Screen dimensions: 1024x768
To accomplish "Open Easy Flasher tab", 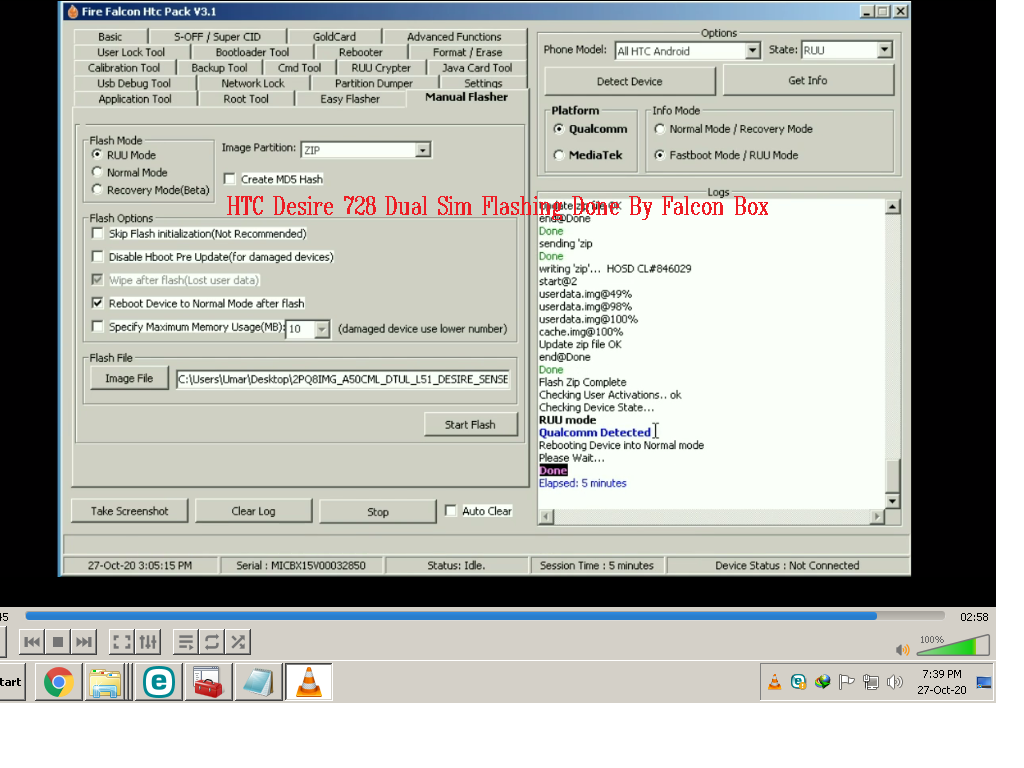I will tap(350, 99).
